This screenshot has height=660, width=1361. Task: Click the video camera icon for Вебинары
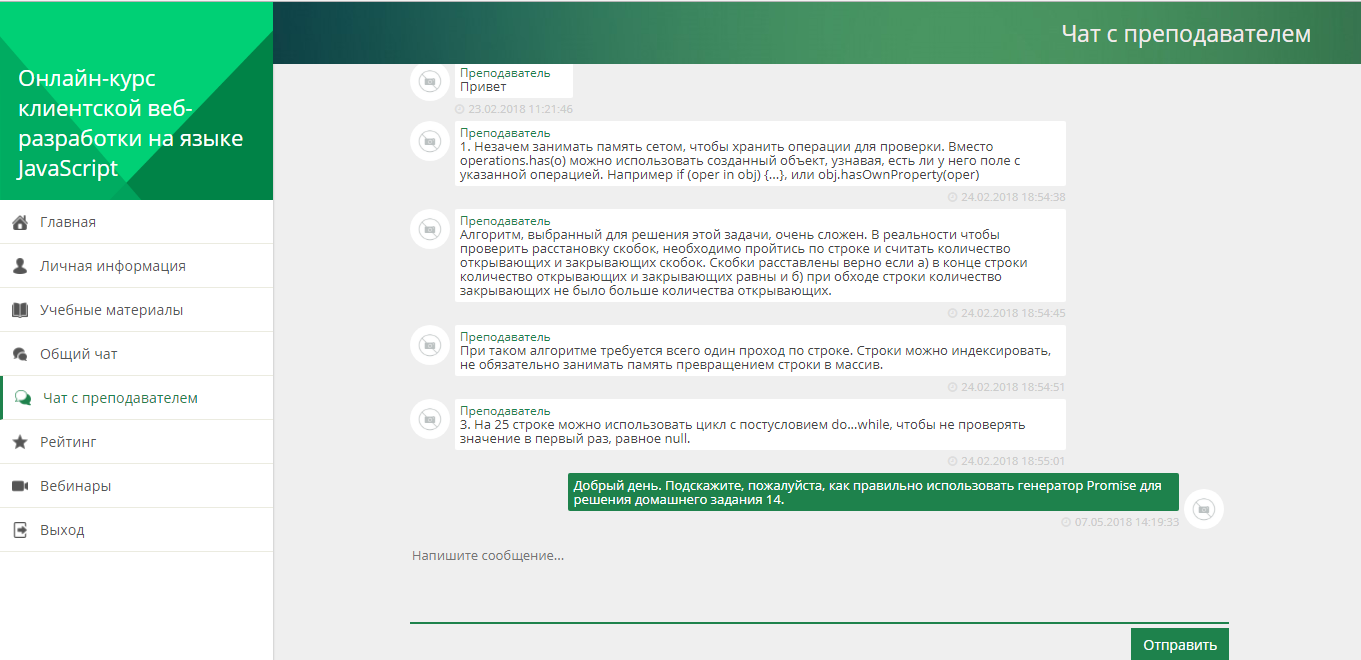click(19, 486)
